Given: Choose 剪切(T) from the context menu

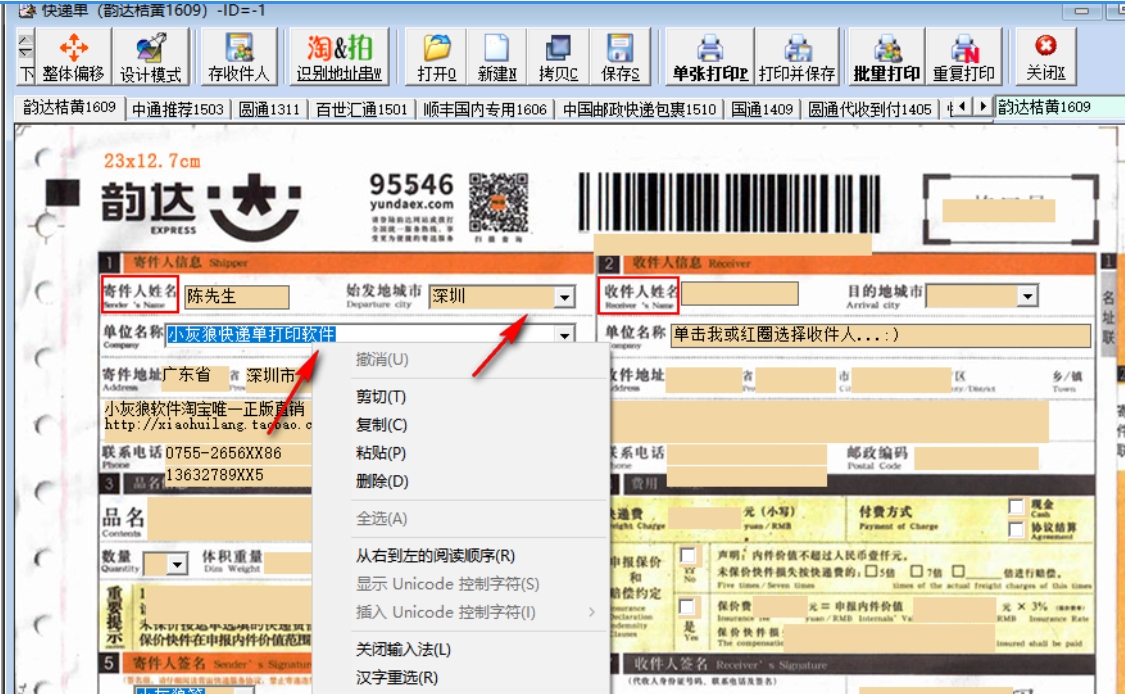Looking at the screenshot, I should (461, 397).
